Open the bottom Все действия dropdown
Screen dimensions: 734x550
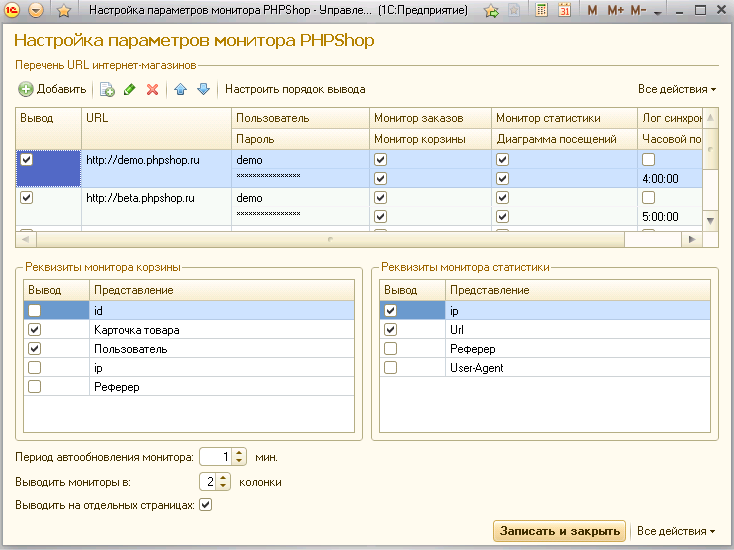[x=677, y=531]
